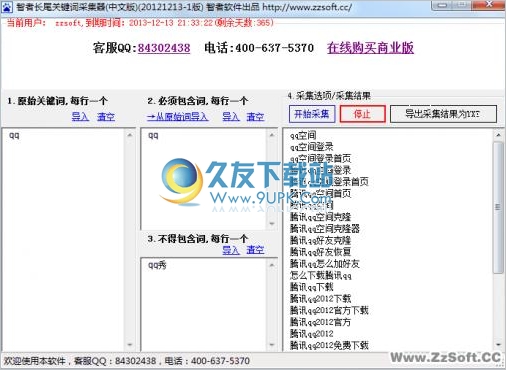Open customer service QQ link 84302438
The height and width of the screenshot is (370, 506).
coord(164,48)
